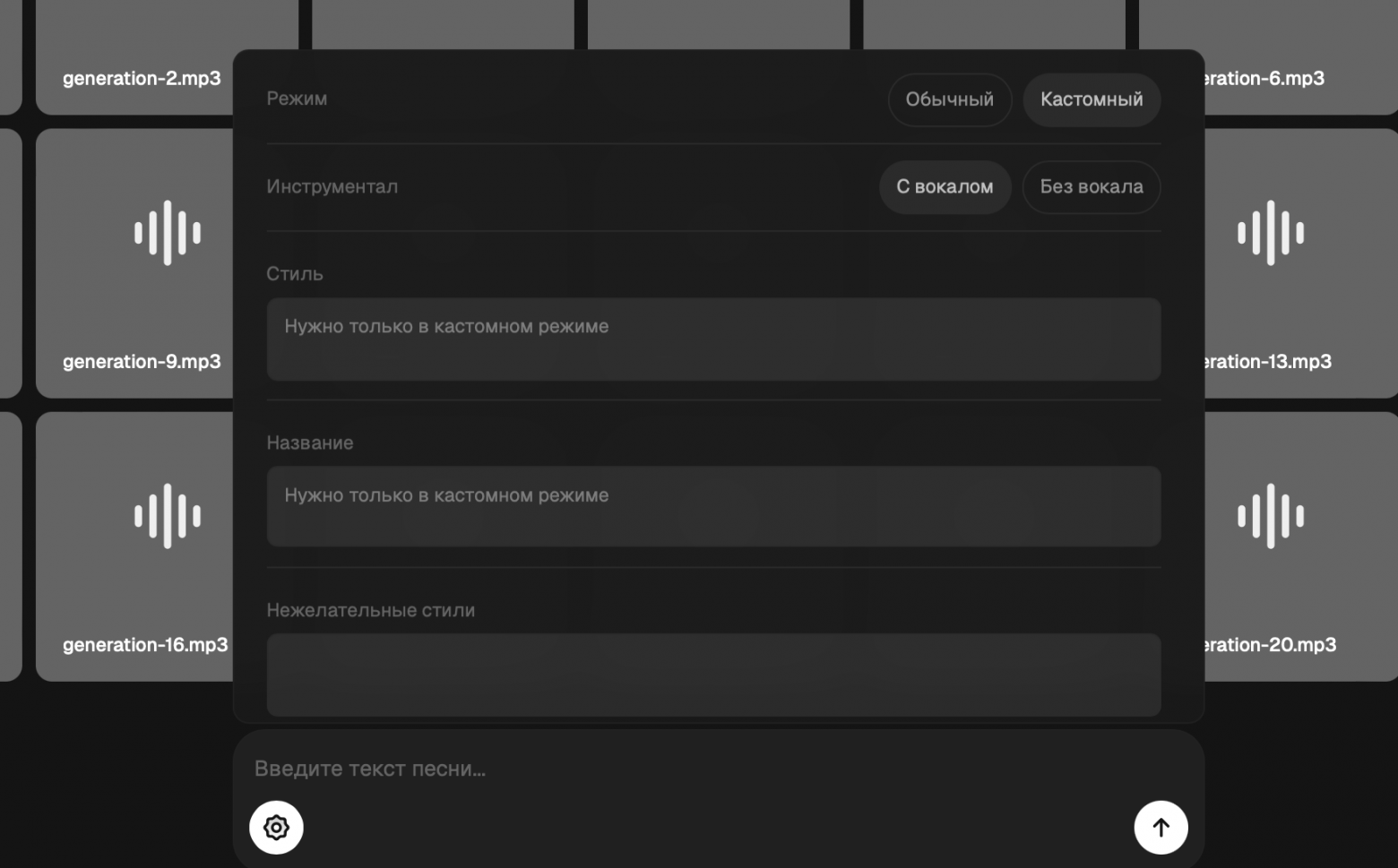Click the Нежелательные стили label

[371, 610]
